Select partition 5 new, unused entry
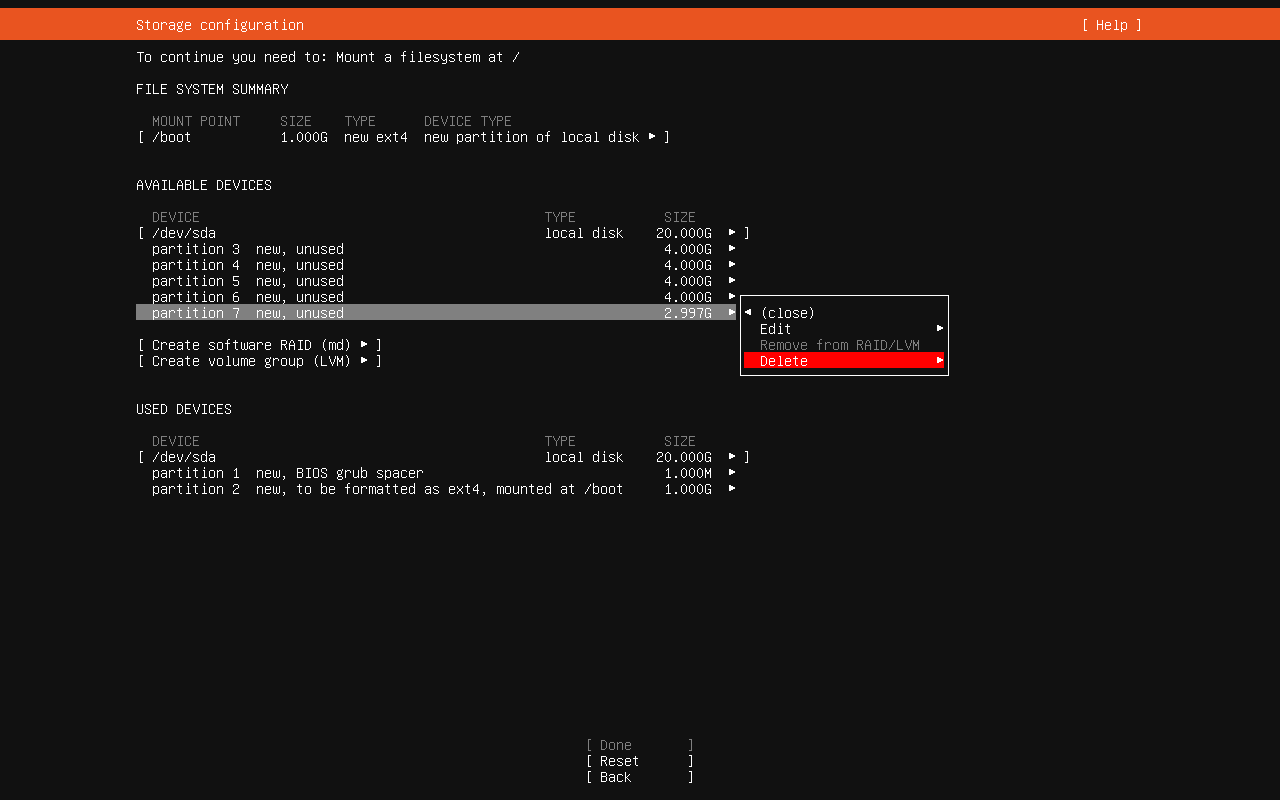 click(x=248, y=281)
